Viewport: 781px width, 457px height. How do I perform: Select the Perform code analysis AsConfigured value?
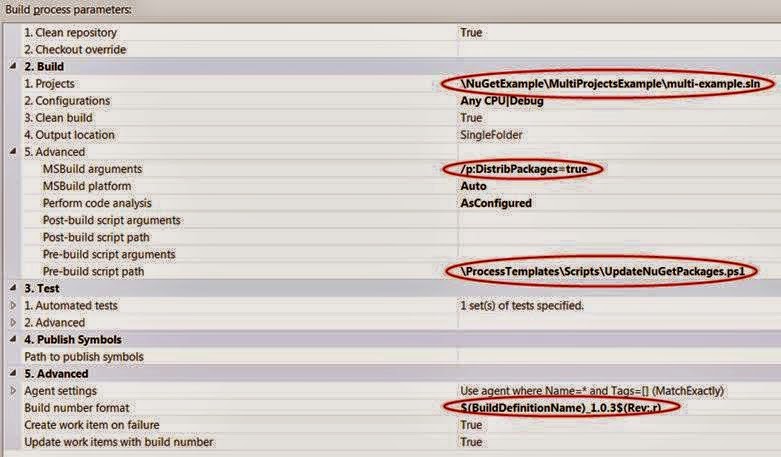pos(495,203)
